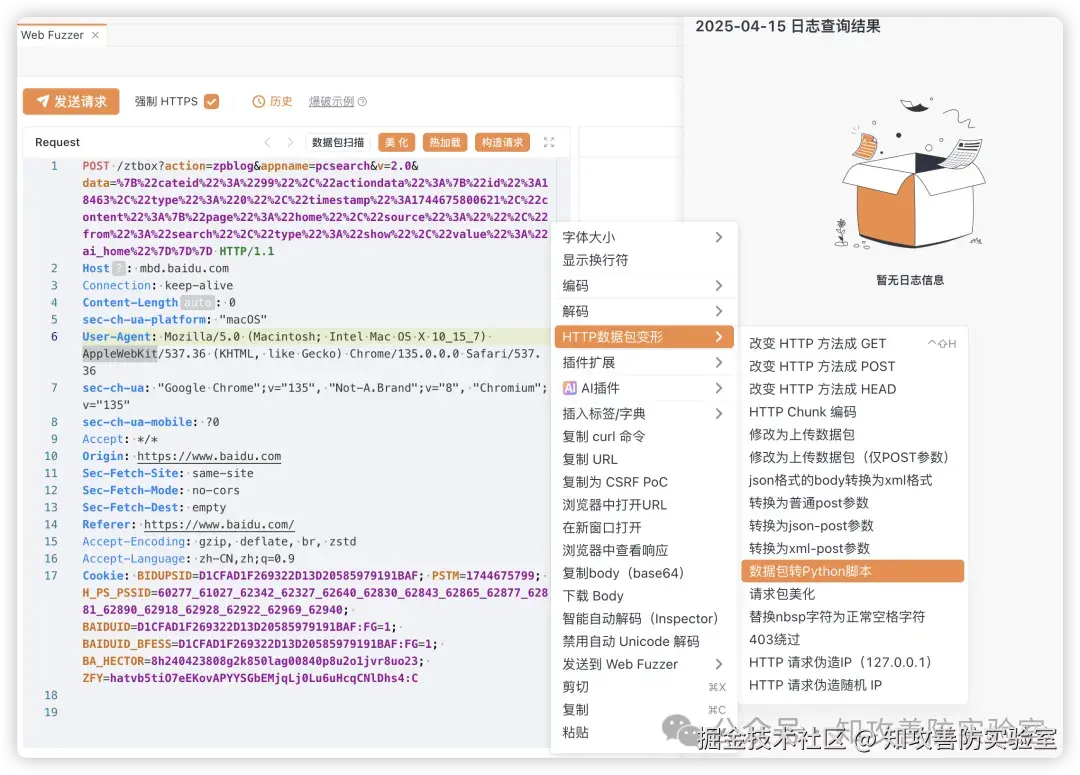This screenshot has height=775, width=1080.
Task: Choose 改变 HTTP 方法成 GET
Action: coord(853,343)
